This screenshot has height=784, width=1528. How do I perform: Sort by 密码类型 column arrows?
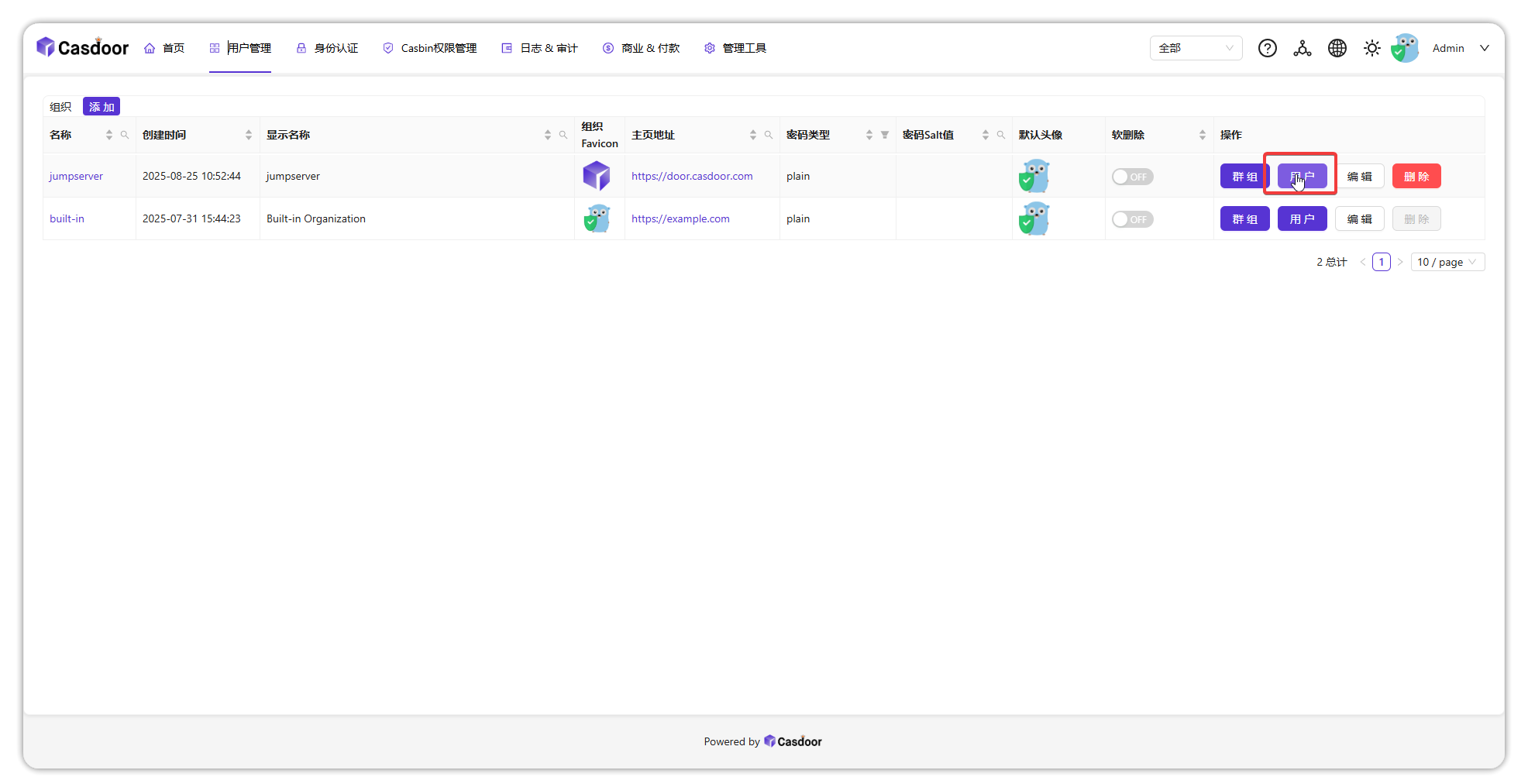869,135
